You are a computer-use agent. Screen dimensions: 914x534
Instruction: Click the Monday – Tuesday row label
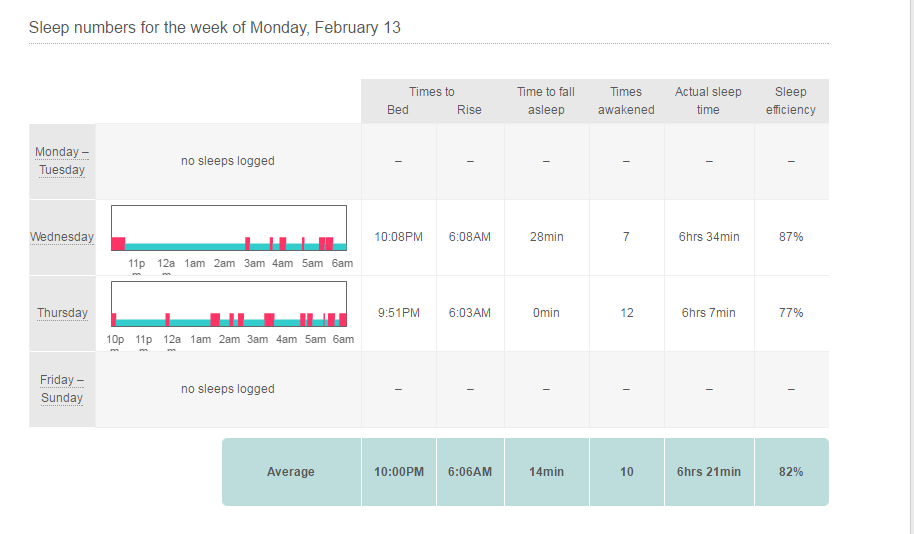coord(62,161)
